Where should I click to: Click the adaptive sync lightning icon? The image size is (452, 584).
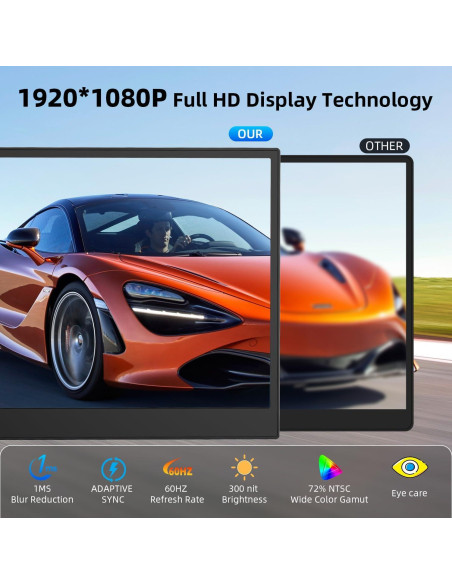tap(113, 469)
